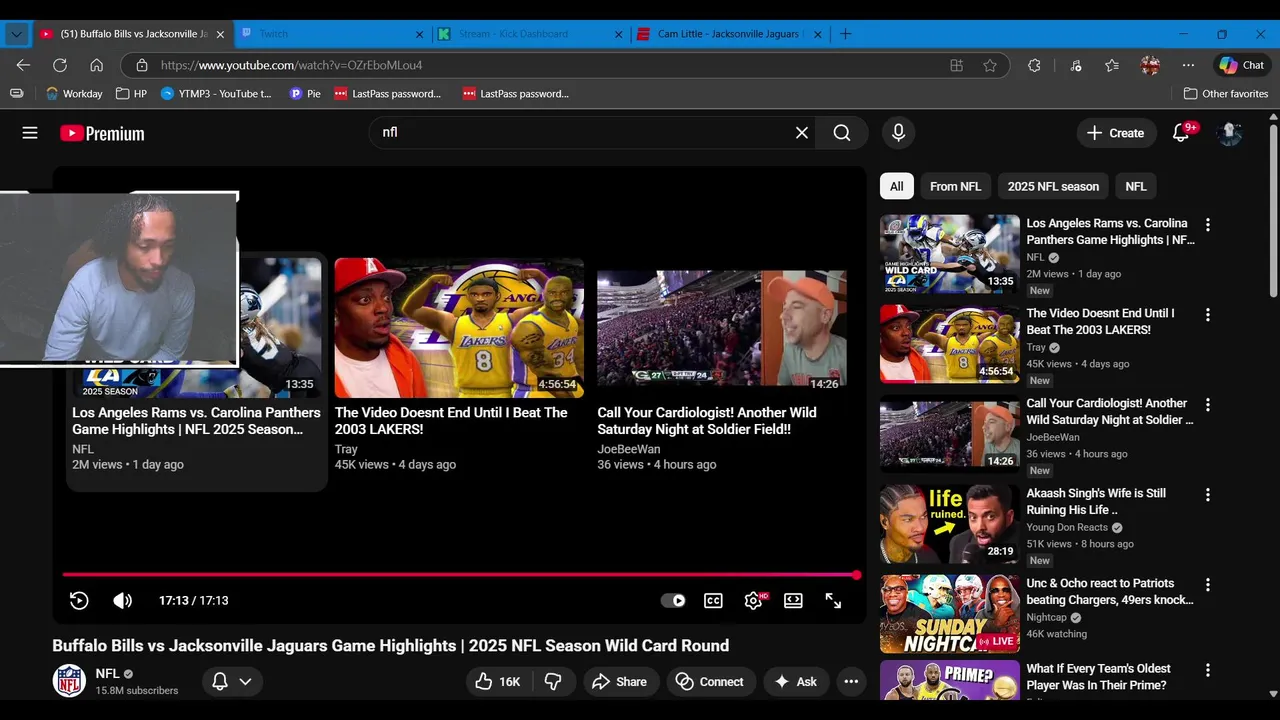
Task: Click Unc & Ocho react video title
Action: tap(1110, 592)
